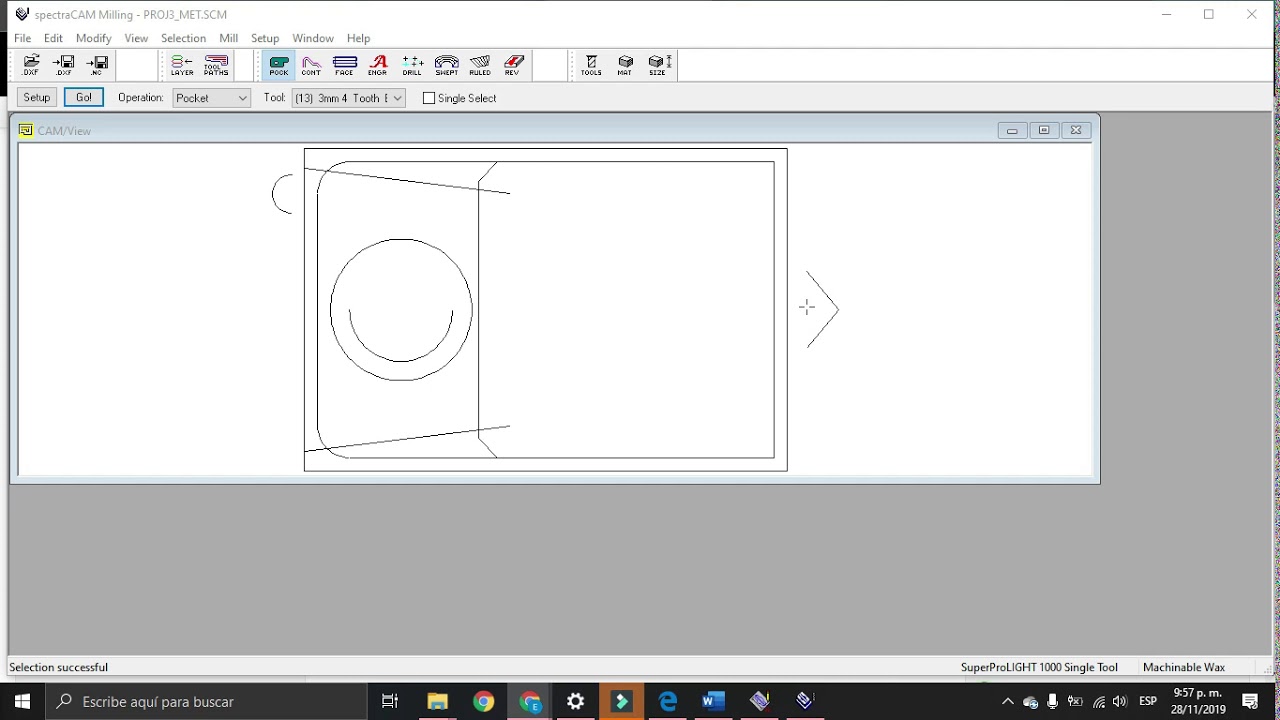Image resolution: width=1280 pixels, height=720 pixels.
Task: Open the stock Size icon
Action: (658, 66)
